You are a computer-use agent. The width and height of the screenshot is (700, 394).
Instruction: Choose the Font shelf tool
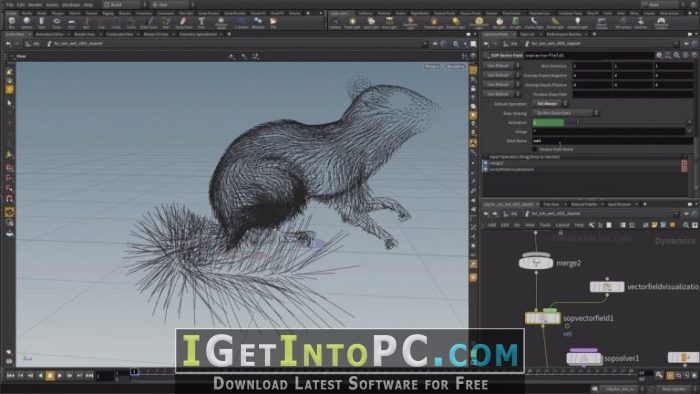[x=201, y=22]
